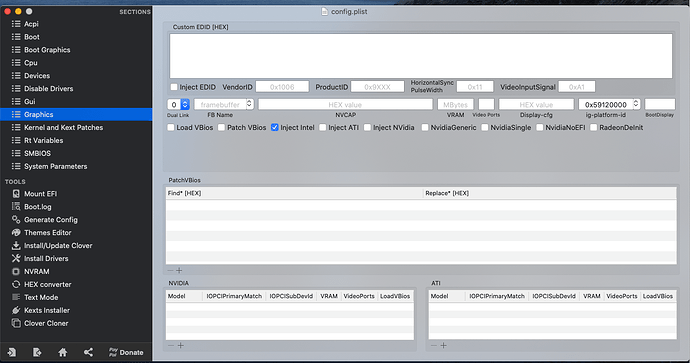Screen dimensions: 690x363
Task: Open Install/Update Clover tool
Action: [58, 246]
